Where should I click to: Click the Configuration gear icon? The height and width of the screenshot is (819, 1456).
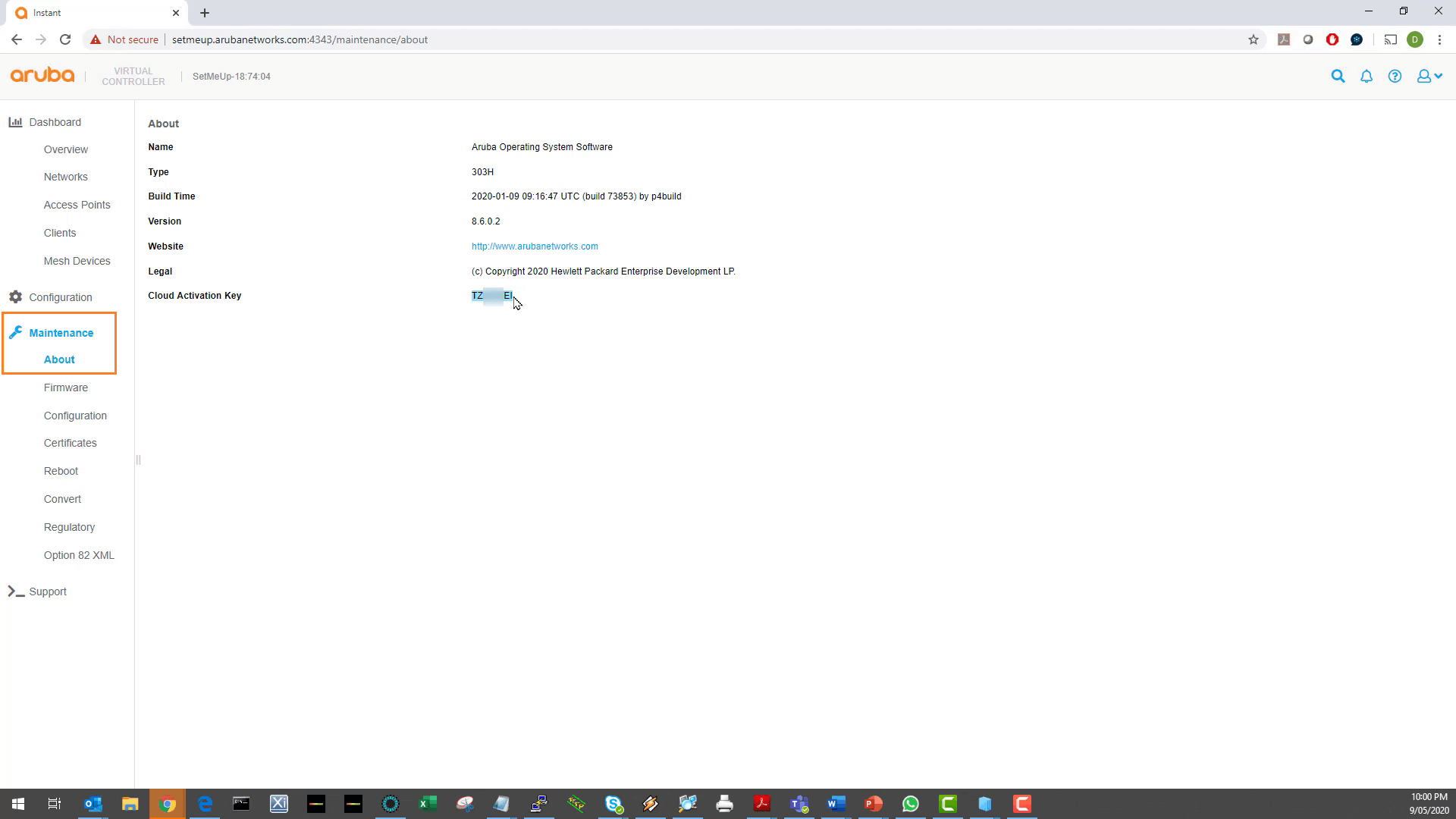(14, 297)
